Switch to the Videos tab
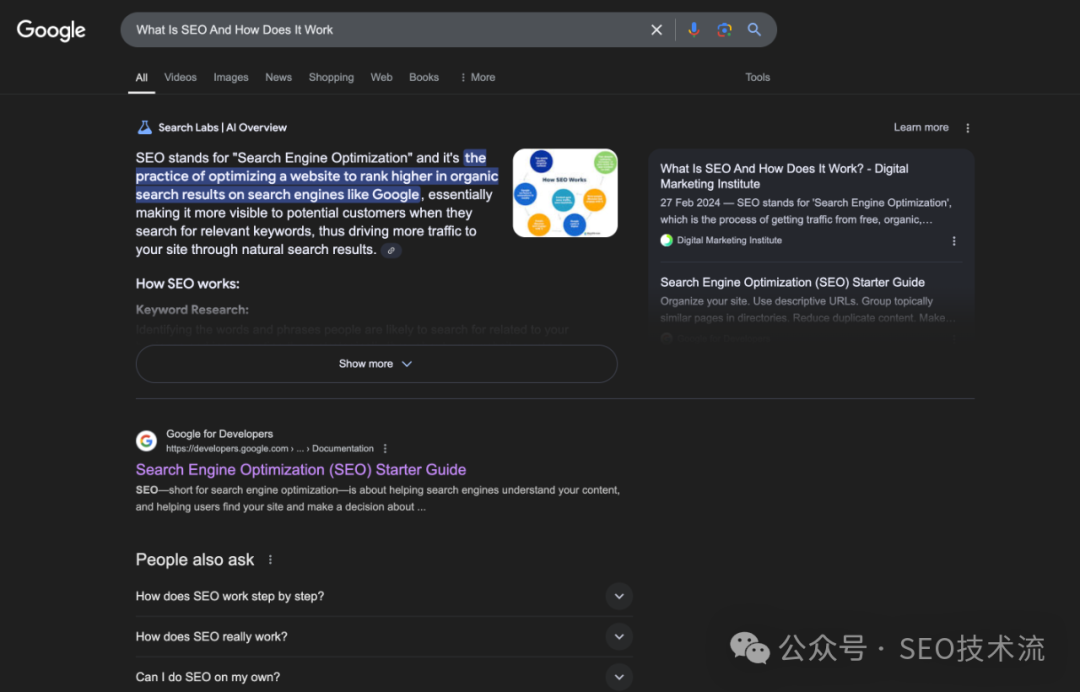 pos(180,77)
